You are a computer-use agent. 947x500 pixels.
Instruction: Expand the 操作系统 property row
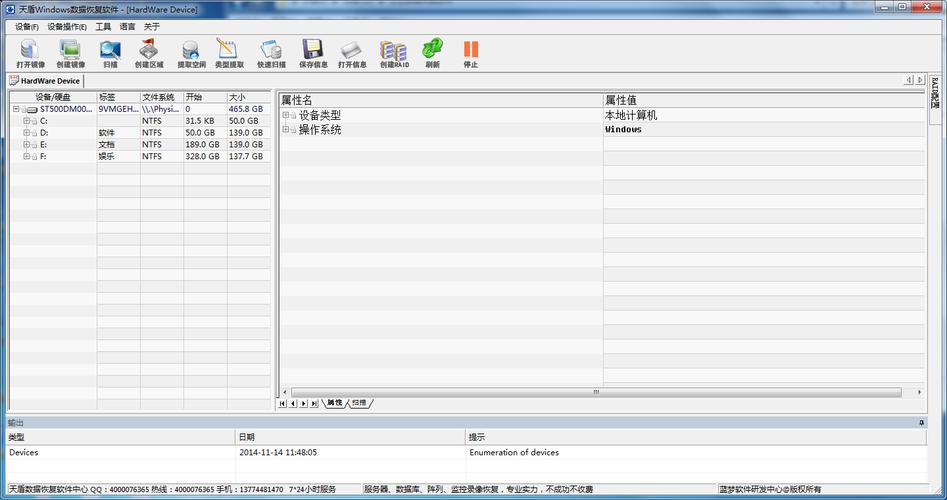pos(285,129)
